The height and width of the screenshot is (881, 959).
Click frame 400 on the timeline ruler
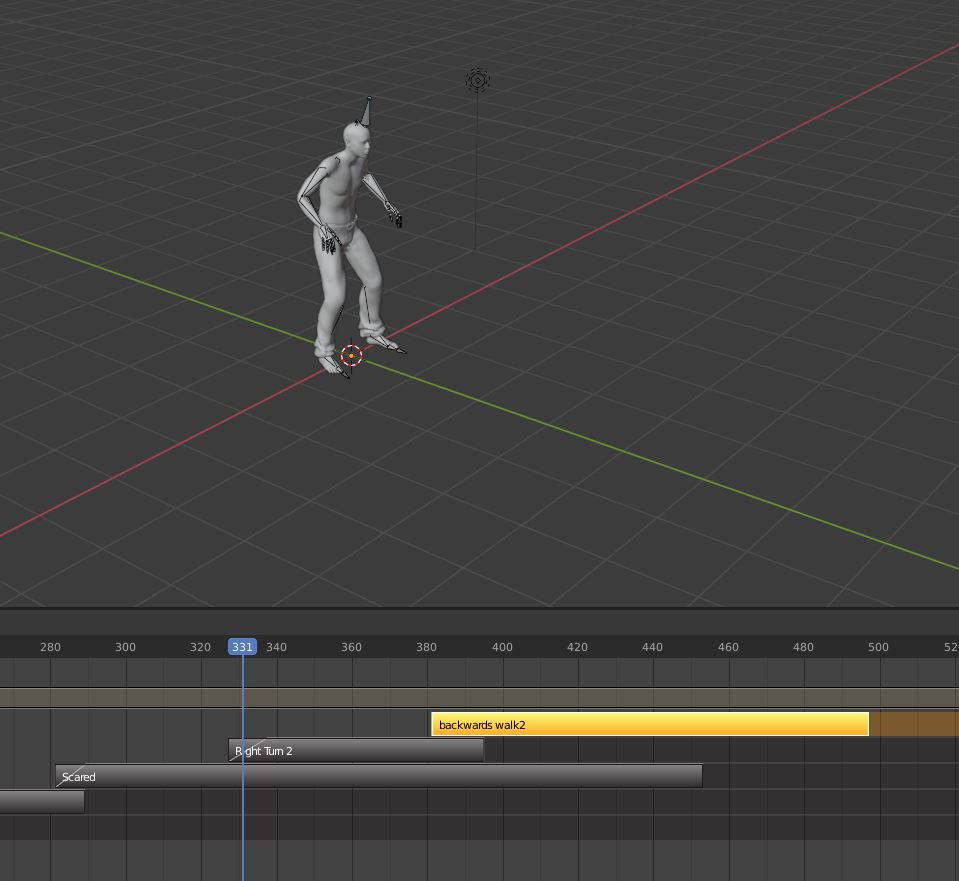point(502,646)
